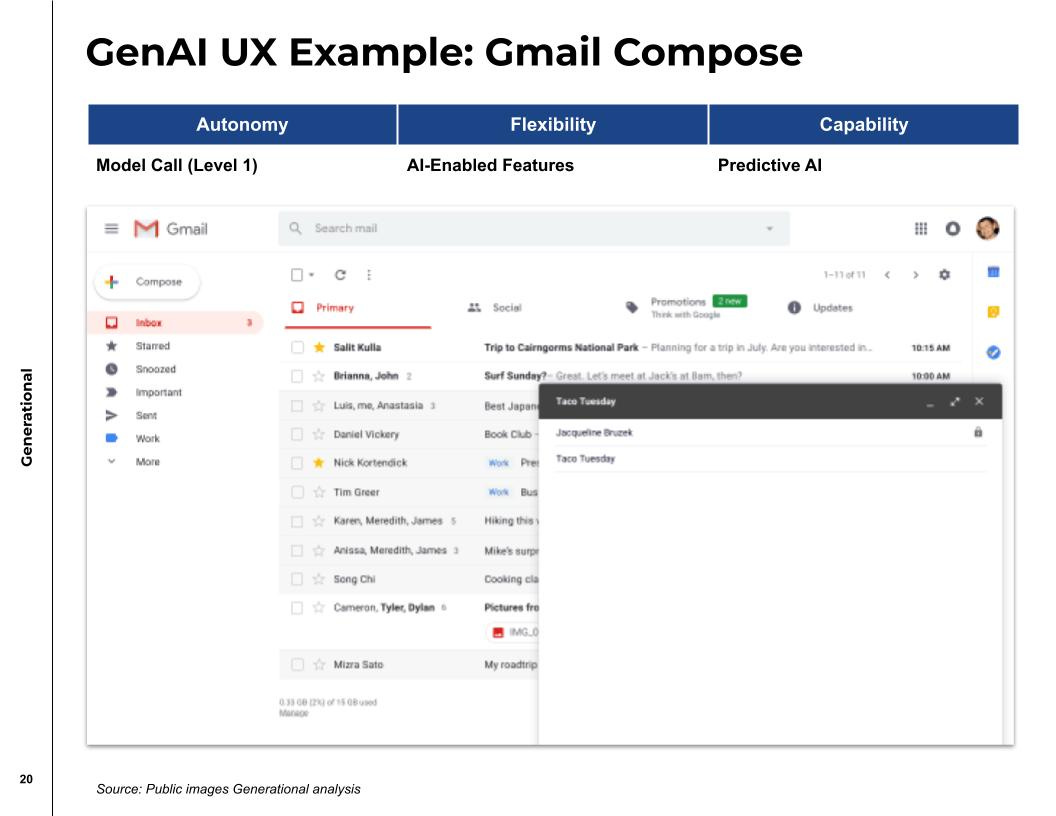Refresh the inbox with the reload icon
The height and width of the screenshot is (816, 1056).
(x=340, y=275)
